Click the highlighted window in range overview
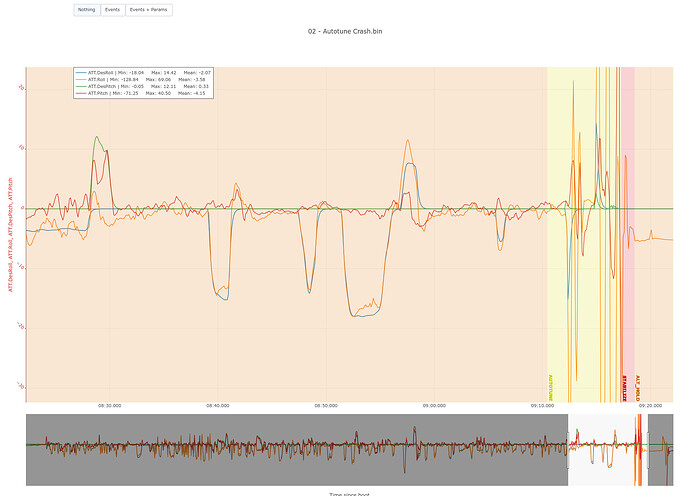 pyautogui.click(x=608, y=450)
